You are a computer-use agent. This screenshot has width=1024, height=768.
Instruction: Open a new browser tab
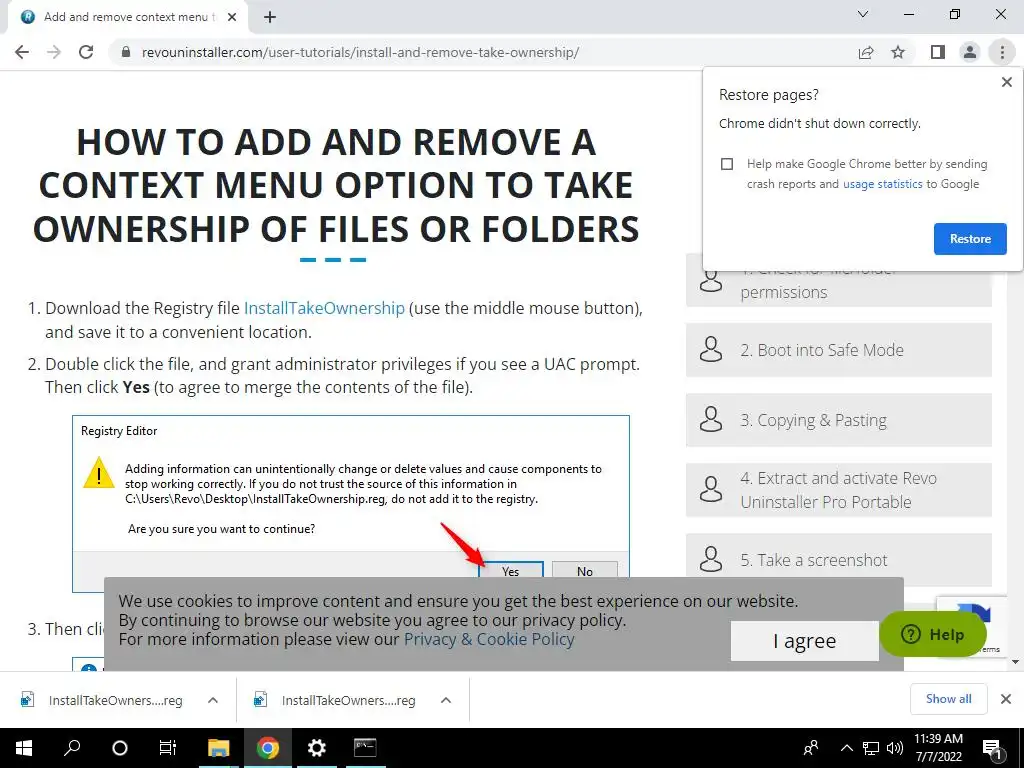pyautogui.click(x=270, y=18)
